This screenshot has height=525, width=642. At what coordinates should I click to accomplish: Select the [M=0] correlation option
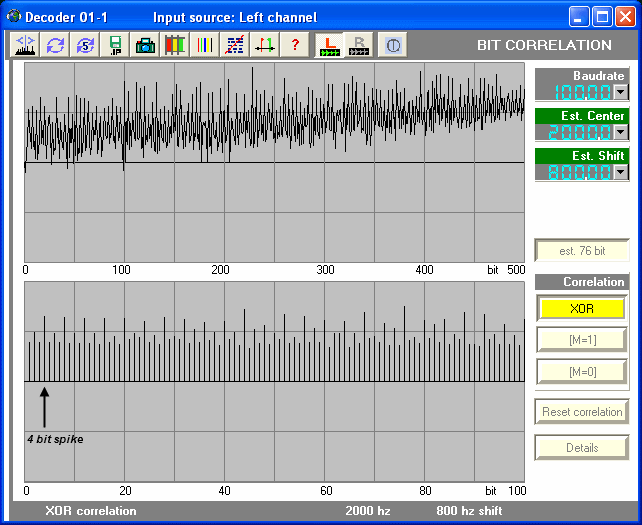pyautogui.click(x=582, y=371)
